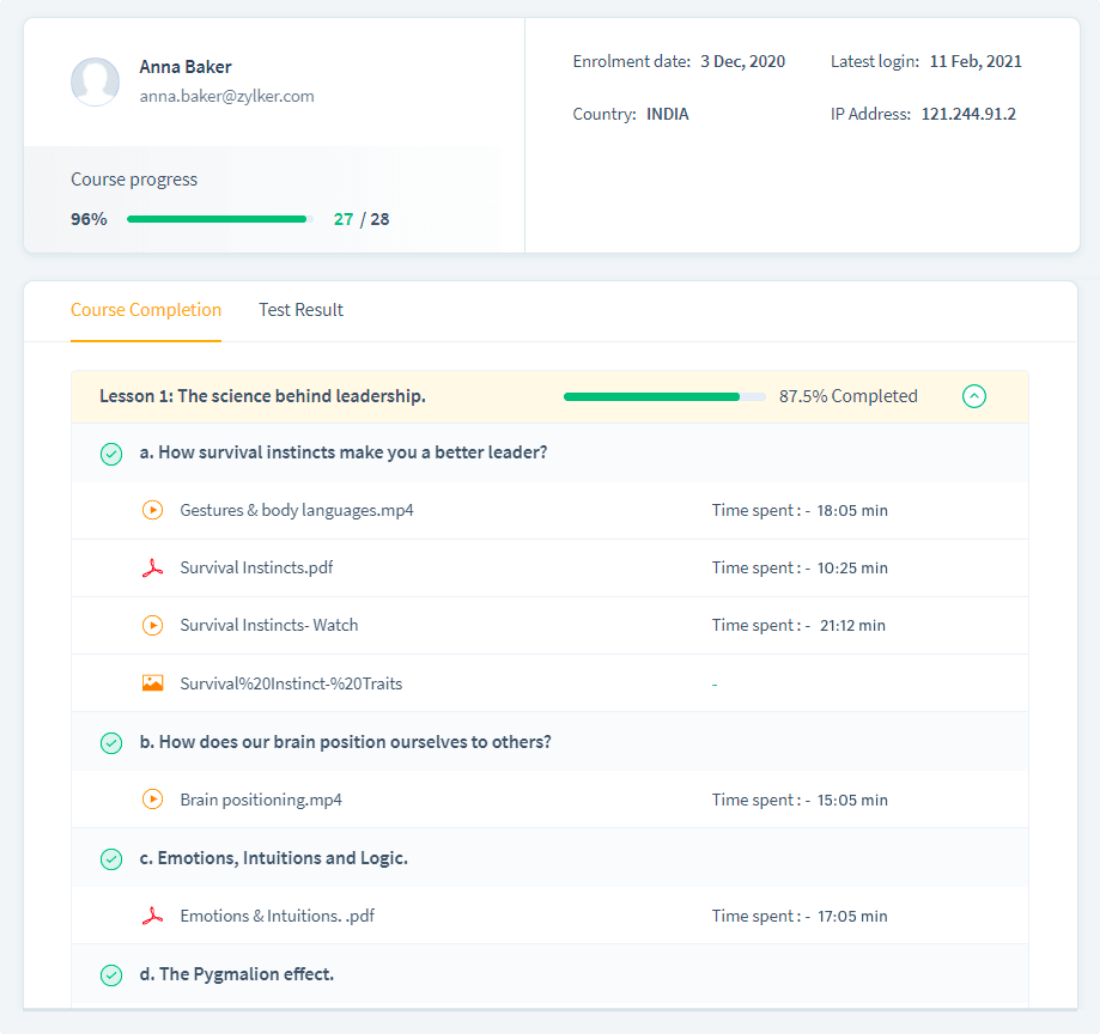The width and height of the screenshot is (1100, 1035).
Task: Open Brain positioning.mp4 video
Action: [x=261, y=800]
